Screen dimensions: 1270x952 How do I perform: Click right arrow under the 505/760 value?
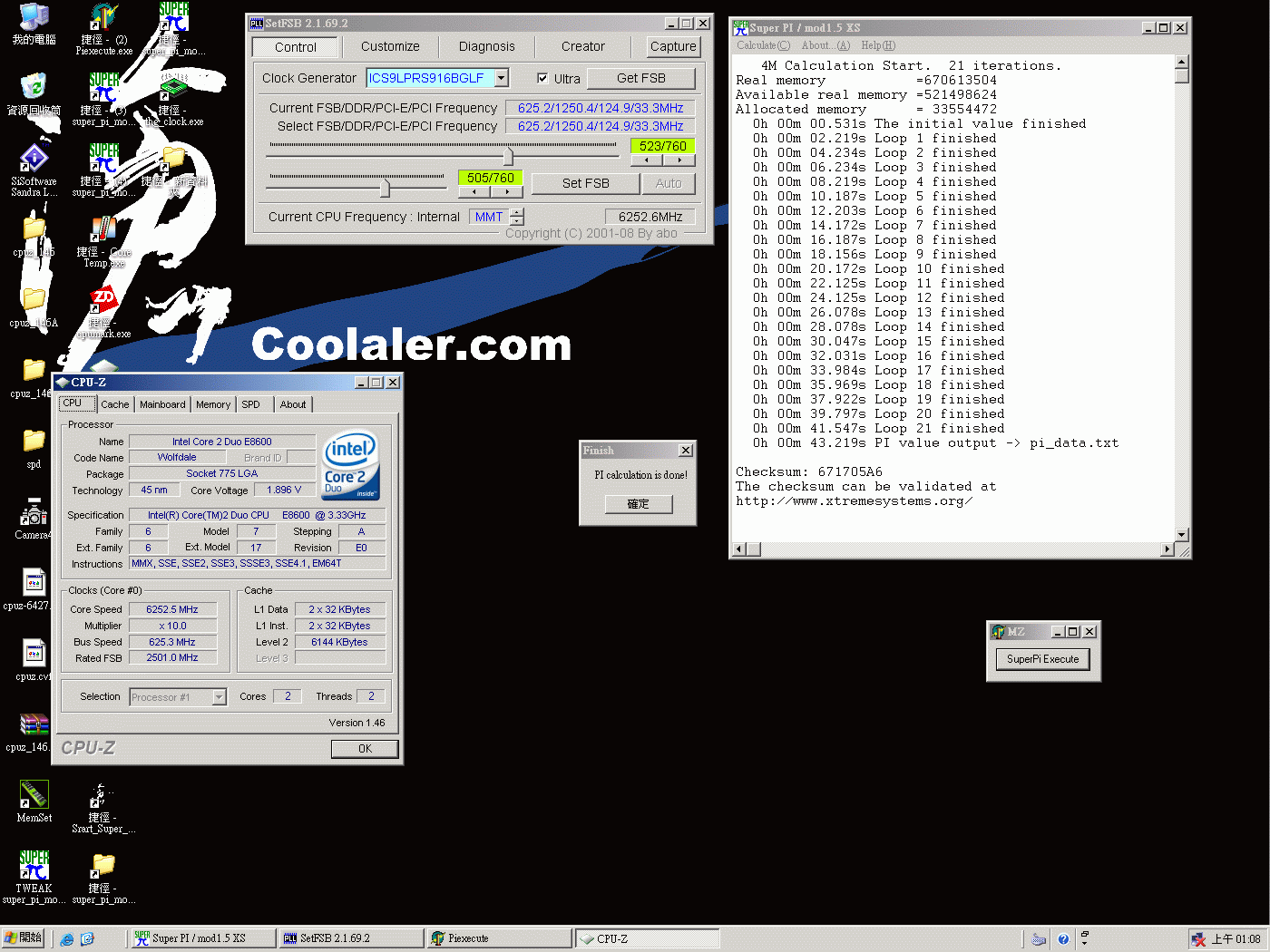point(506,191)
